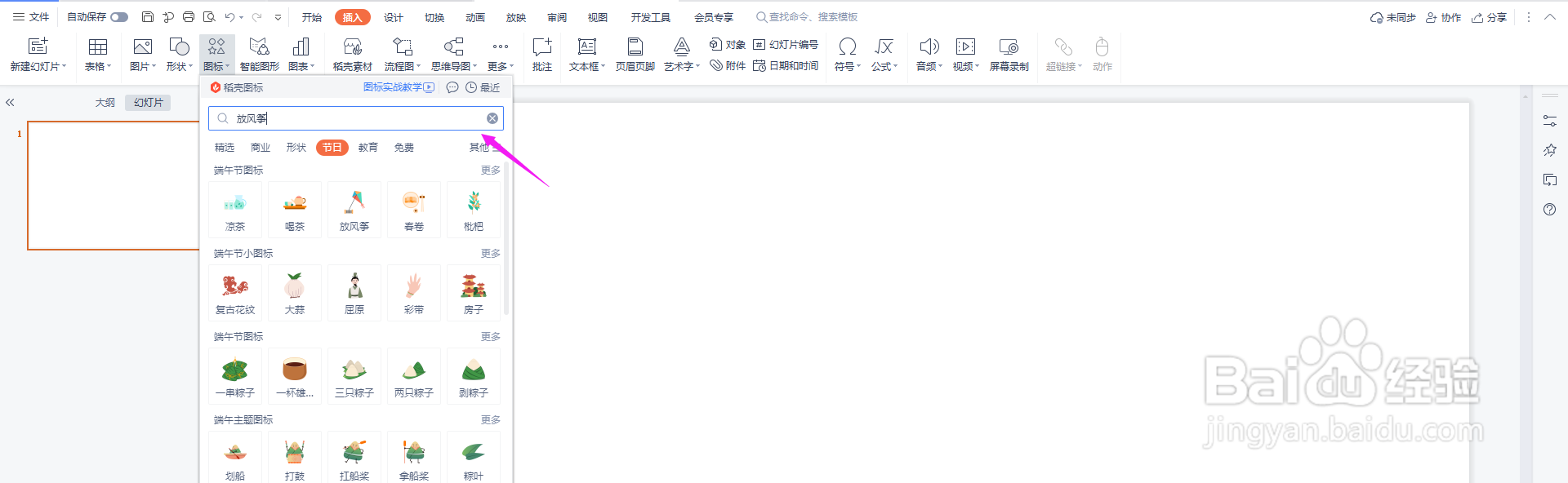Click the 图标 icon library button
1568x483 pixels.
(x=216, y=55)
